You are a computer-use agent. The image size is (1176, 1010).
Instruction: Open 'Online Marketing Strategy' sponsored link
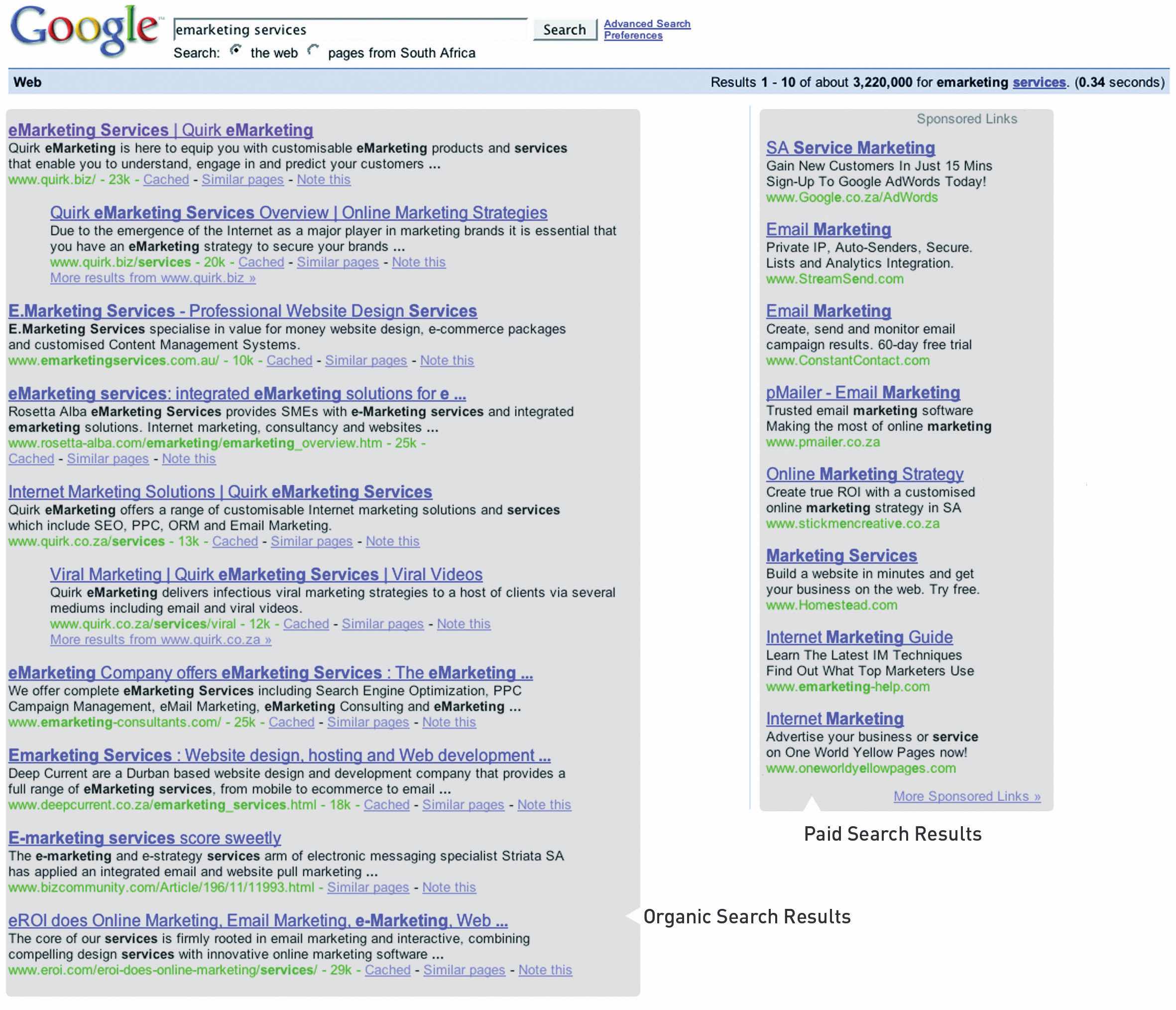coord(864,474)
